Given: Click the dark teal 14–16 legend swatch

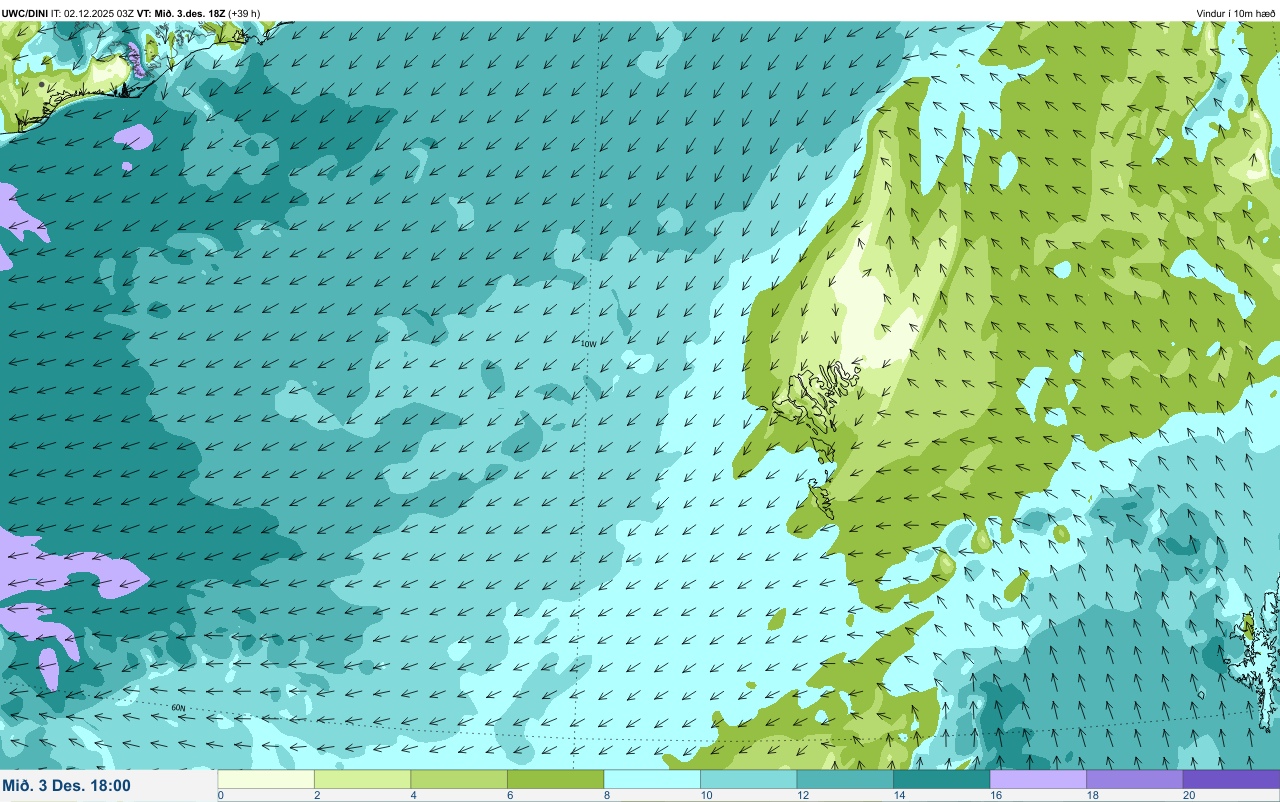Looking at the screenshot, I should 941,779.
